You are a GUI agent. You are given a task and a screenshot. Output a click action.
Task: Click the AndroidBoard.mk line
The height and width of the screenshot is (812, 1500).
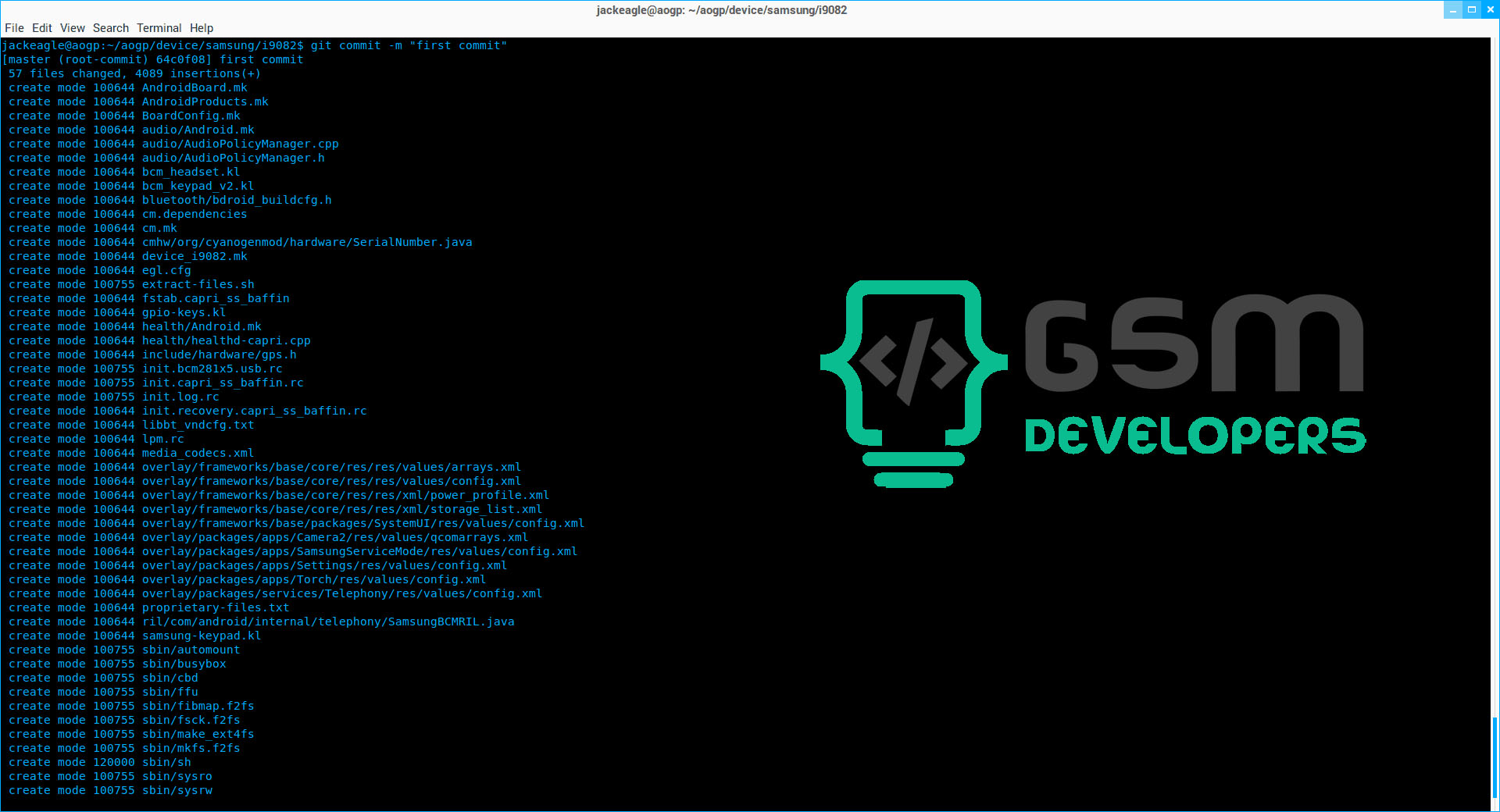[128, 87]
